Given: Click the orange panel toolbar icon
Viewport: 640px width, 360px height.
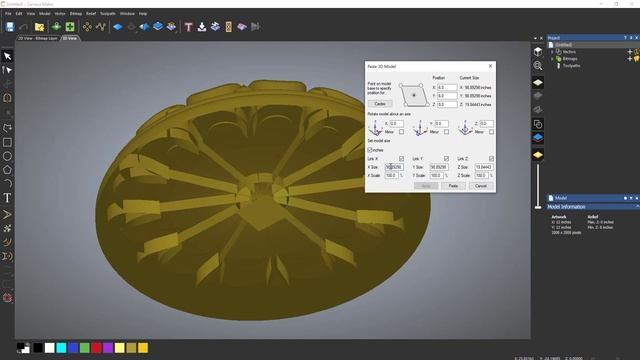Looking at the screenshot, I should pyautogui.click(x=229, y=27).
